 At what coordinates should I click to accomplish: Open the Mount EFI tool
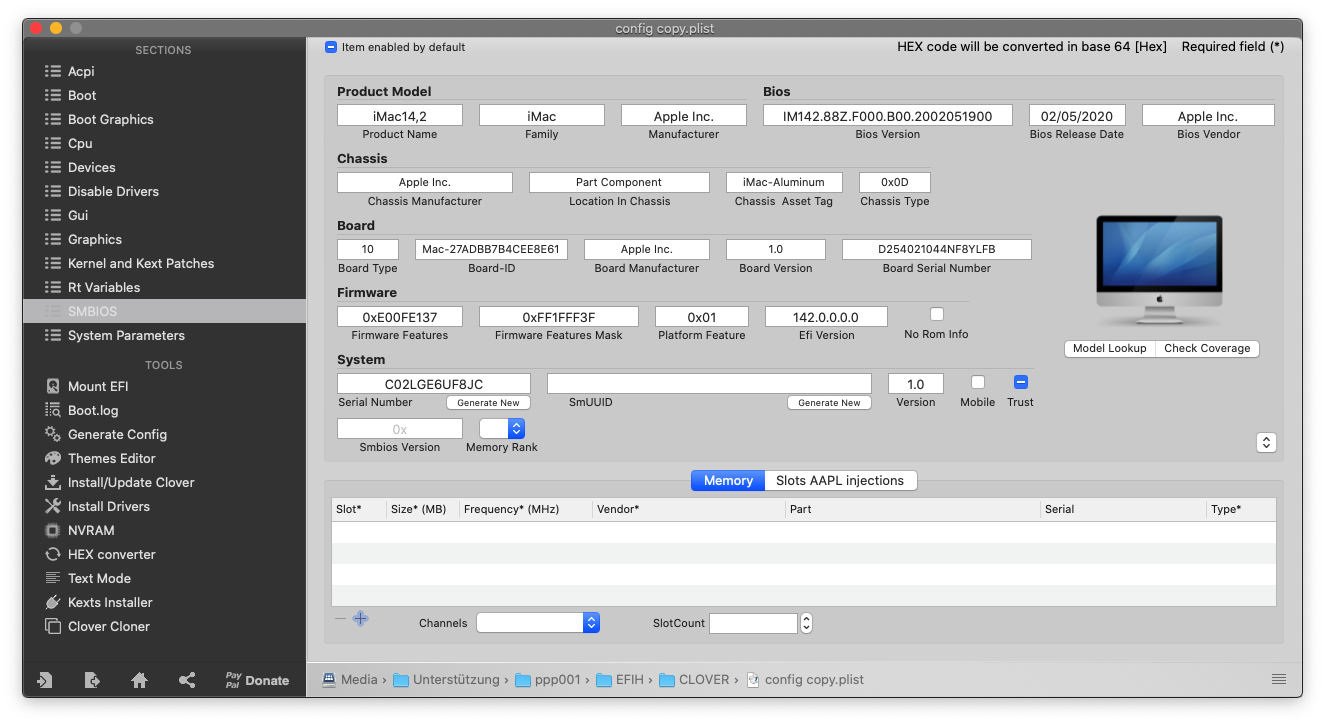click(x=97, y=386)
